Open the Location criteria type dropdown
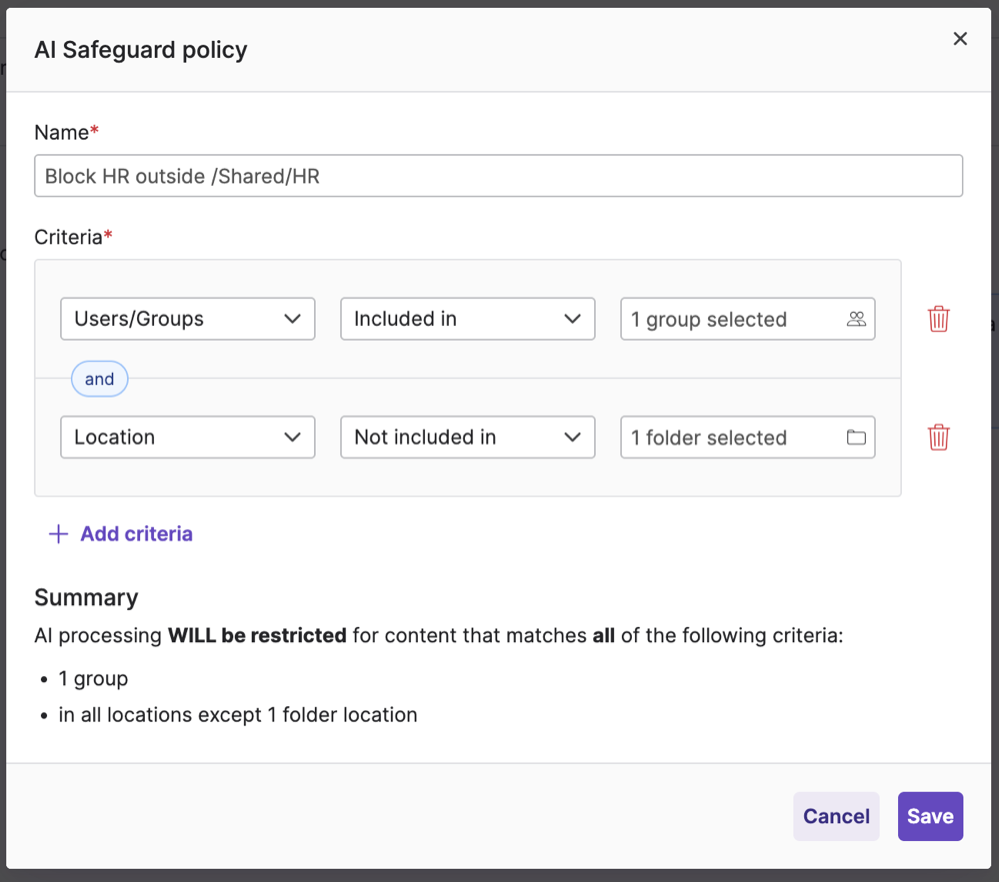The height and width of the screenshot is (882, 999). click(x=187, y=437)
